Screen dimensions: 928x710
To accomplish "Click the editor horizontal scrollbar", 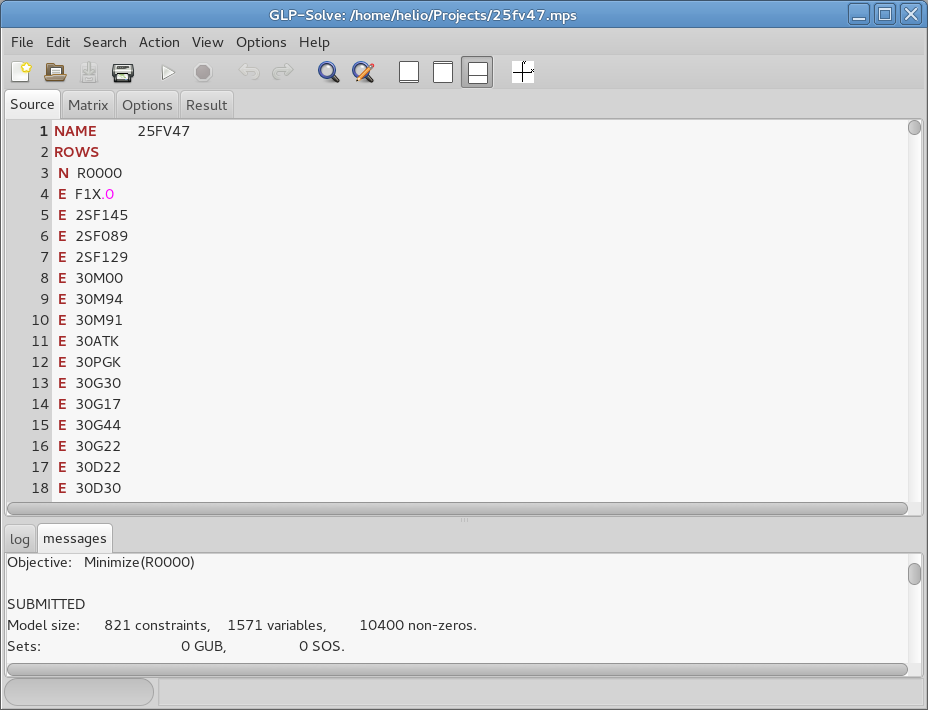I will pyautogui.click(x=457, y=508).
